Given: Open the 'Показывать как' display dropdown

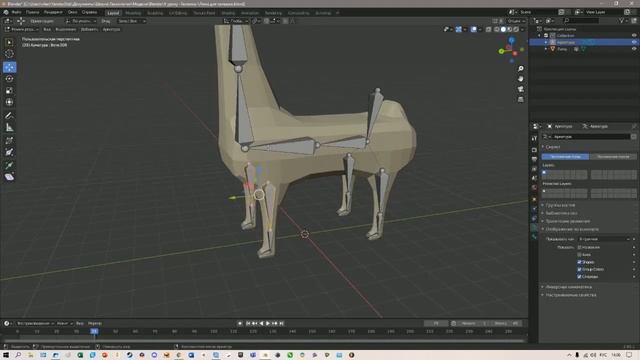Looking at the screenshot, I should pyautogui.click(x=604, y=239).
